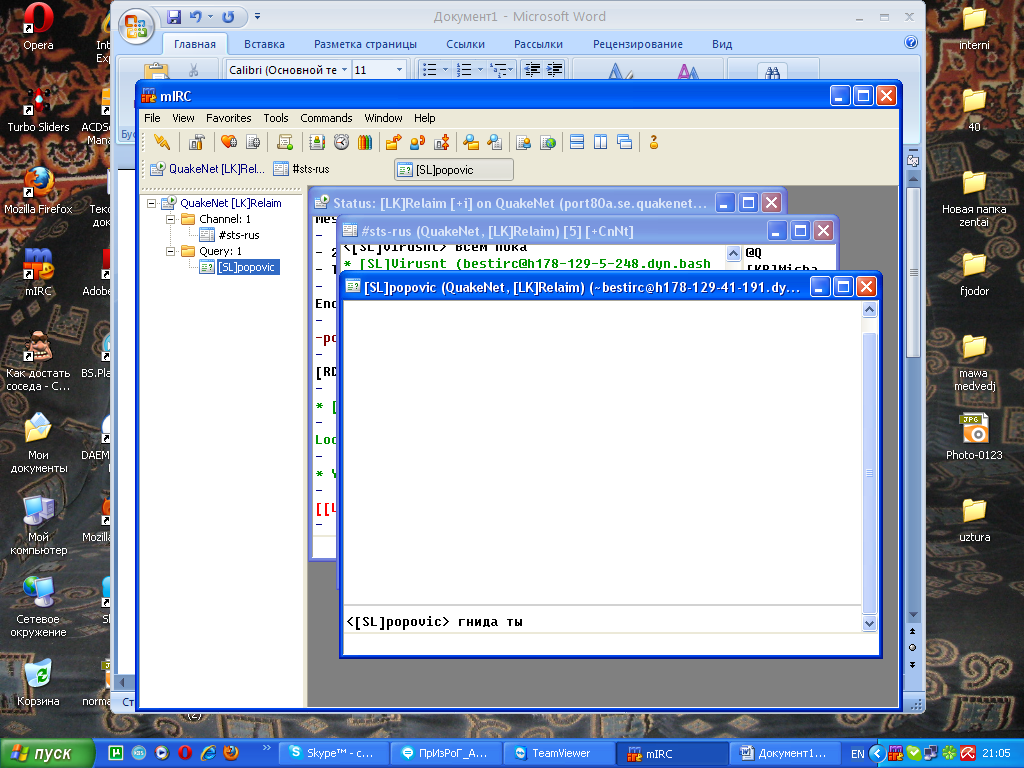The height and width of the screenshot is (768, 1024).
Task: Open the Channels List icon in mIRC
Action: (253, 142)
